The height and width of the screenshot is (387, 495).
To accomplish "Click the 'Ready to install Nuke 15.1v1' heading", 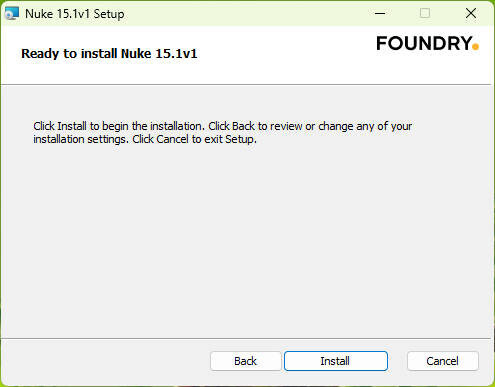I will coord(109,54).
